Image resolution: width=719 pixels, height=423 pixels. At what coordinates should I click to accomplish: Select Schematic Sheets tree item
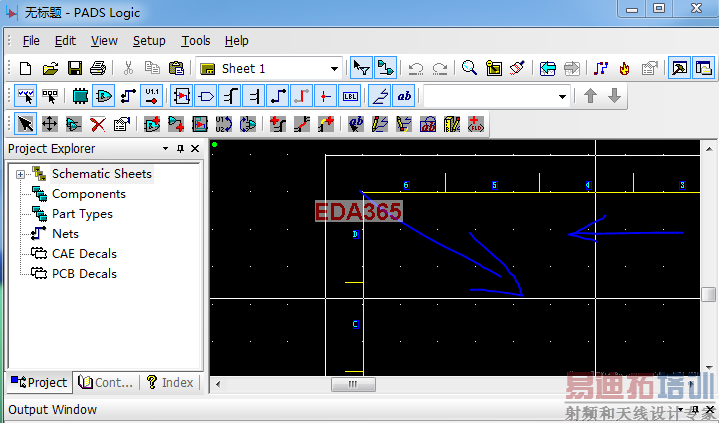tap(102, 174)
